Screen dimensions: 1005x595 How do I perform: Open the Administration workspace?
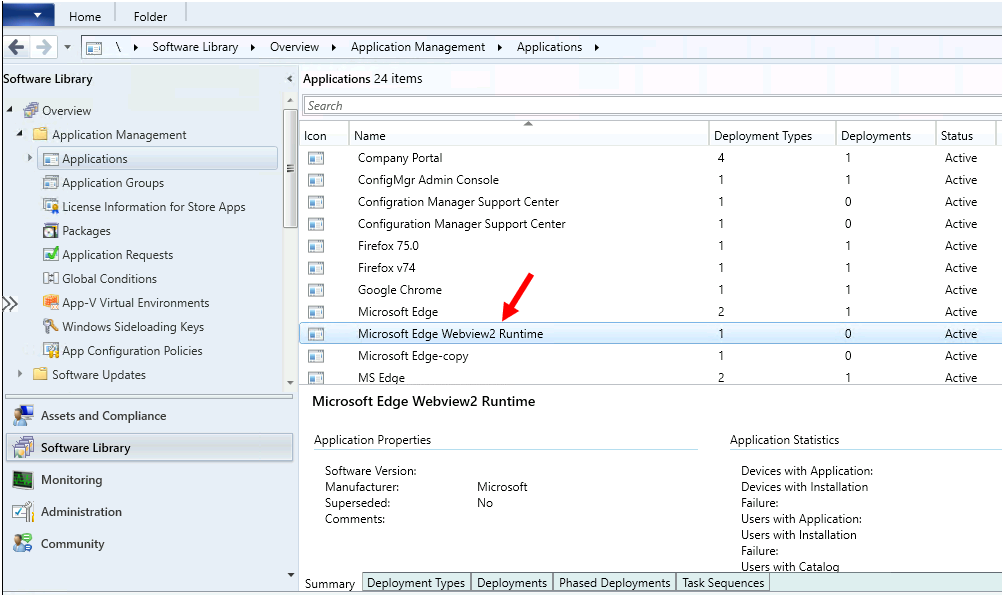(149, 512)
